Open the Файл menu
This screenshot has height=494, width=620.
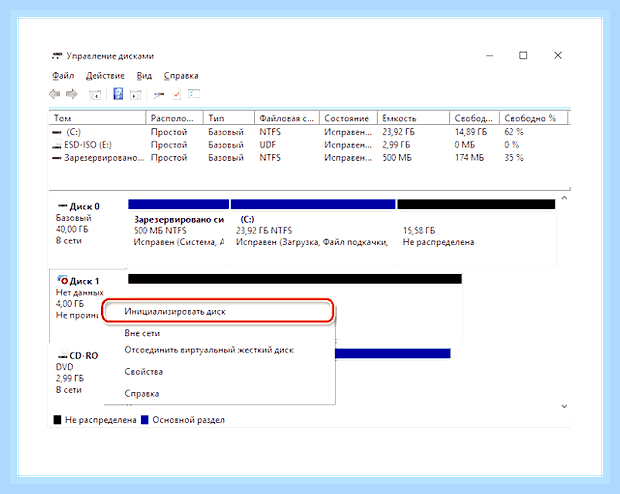click(x=63, y=76)
